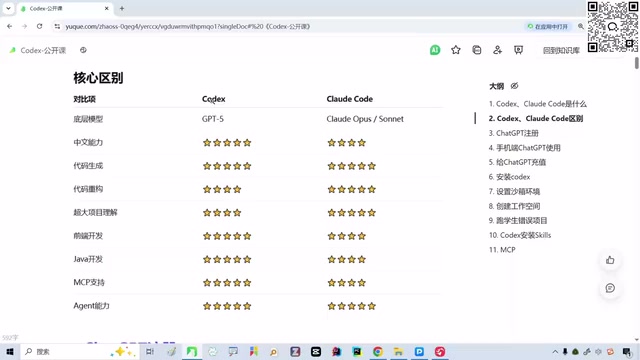Open the Codex-公开课 document title link
Screen dimensions: 640x360
pyautogui.click(x=43, y=50)
